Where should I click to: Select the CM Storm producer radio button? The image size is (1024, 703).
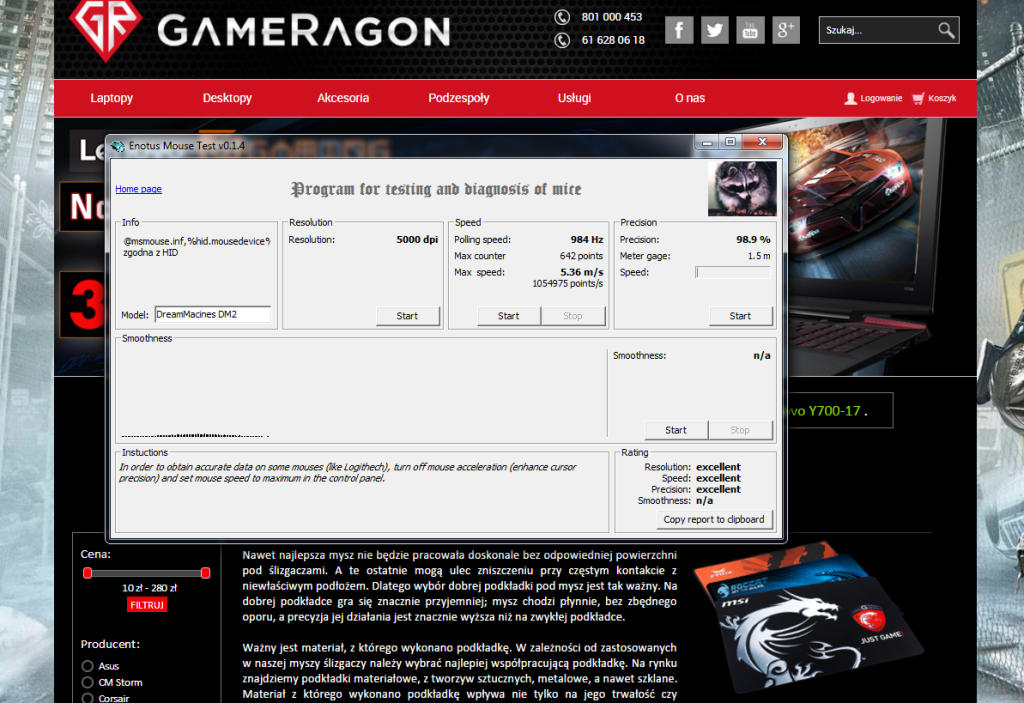[x=88, y=682]
